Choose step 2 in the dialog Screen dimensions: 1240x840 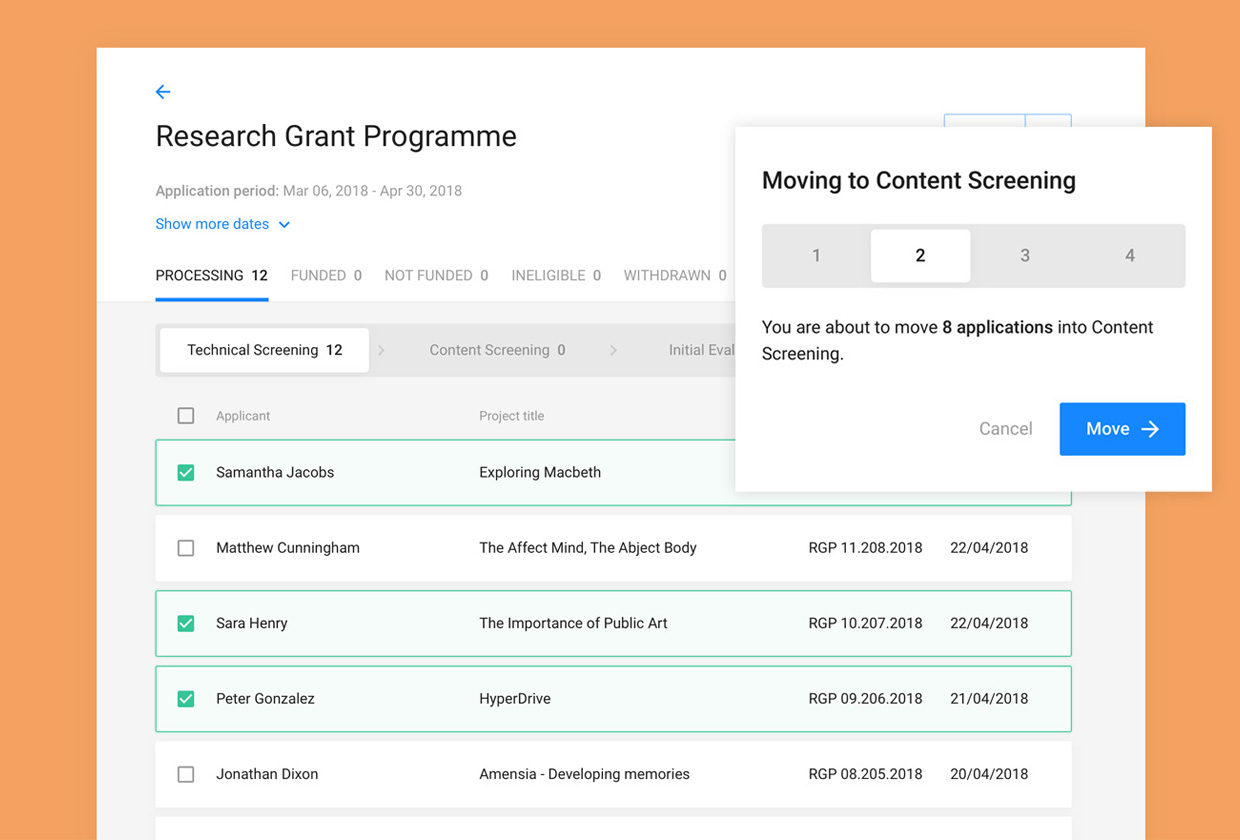tap(921, 256)
